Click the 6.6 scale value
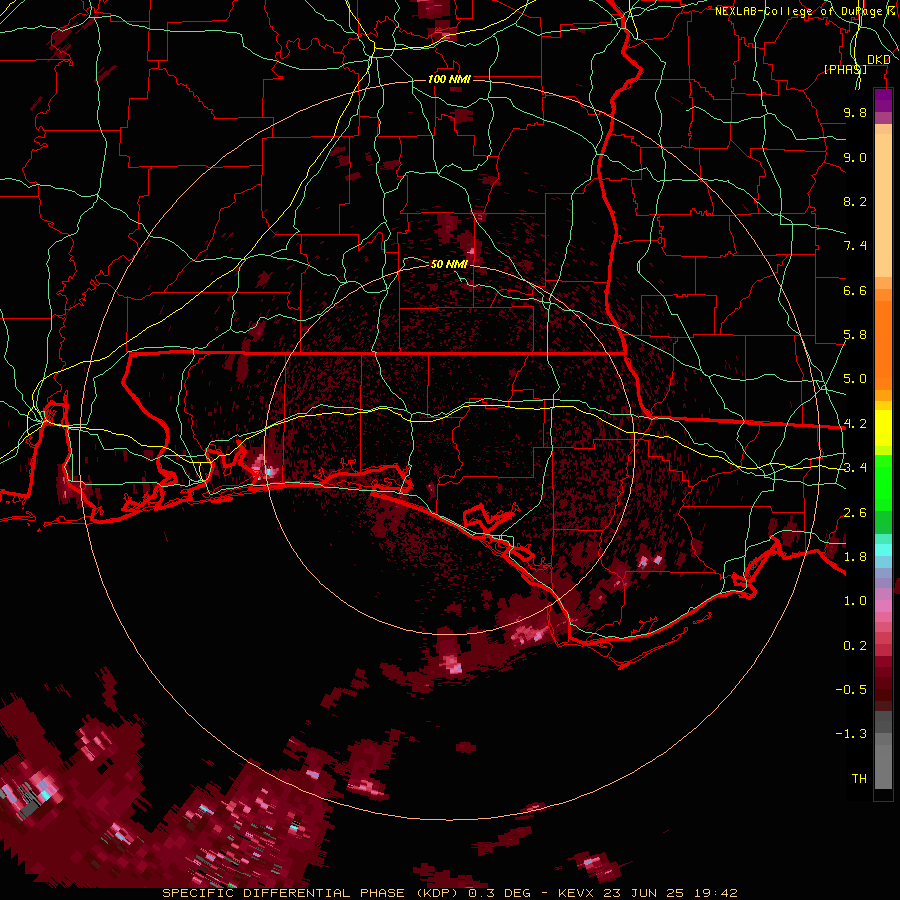This screenshot has width=900, height=900. point(855,290)
